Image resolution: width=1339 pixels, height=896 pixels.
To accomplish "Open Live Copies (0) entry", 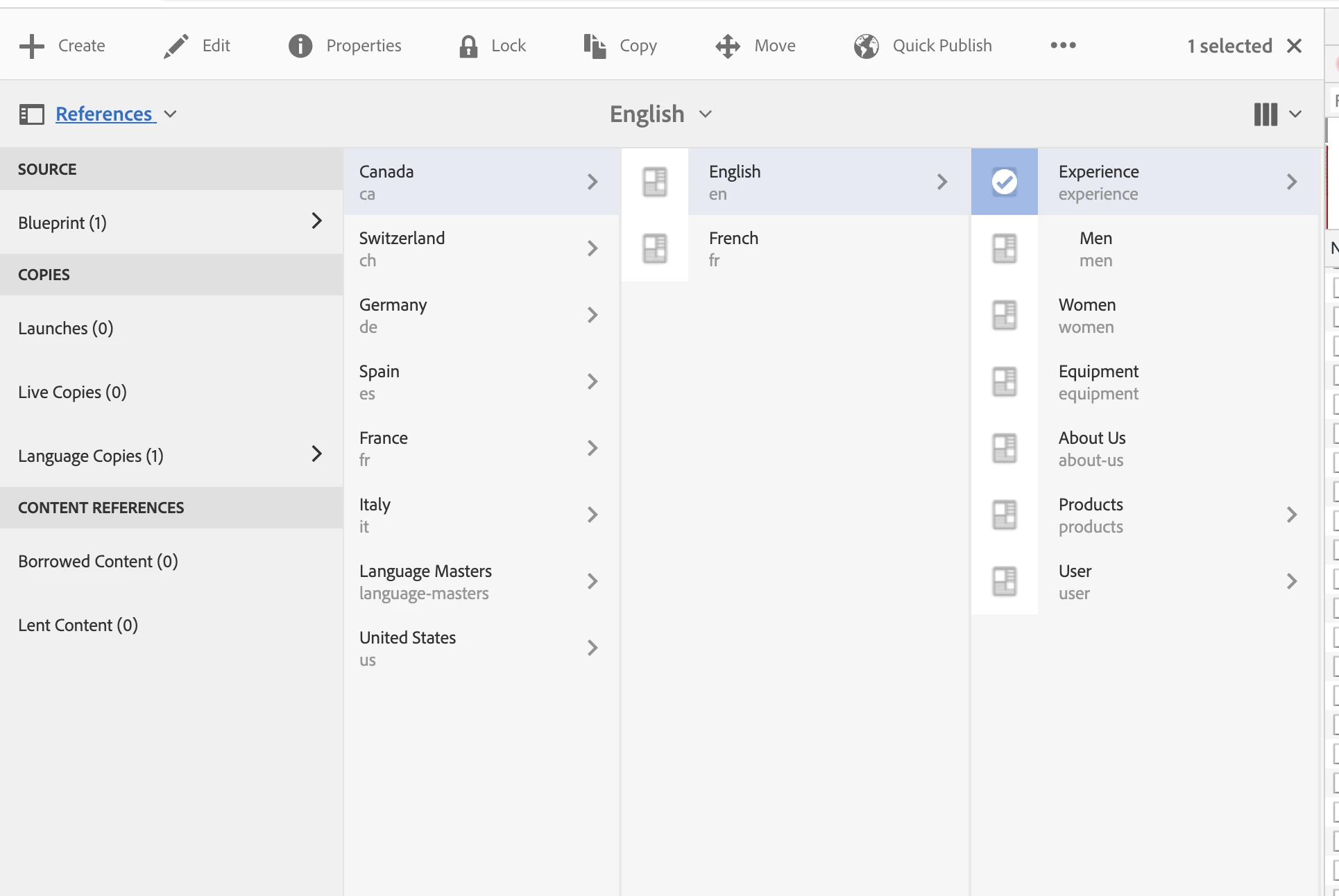I will tap(72, 392).
